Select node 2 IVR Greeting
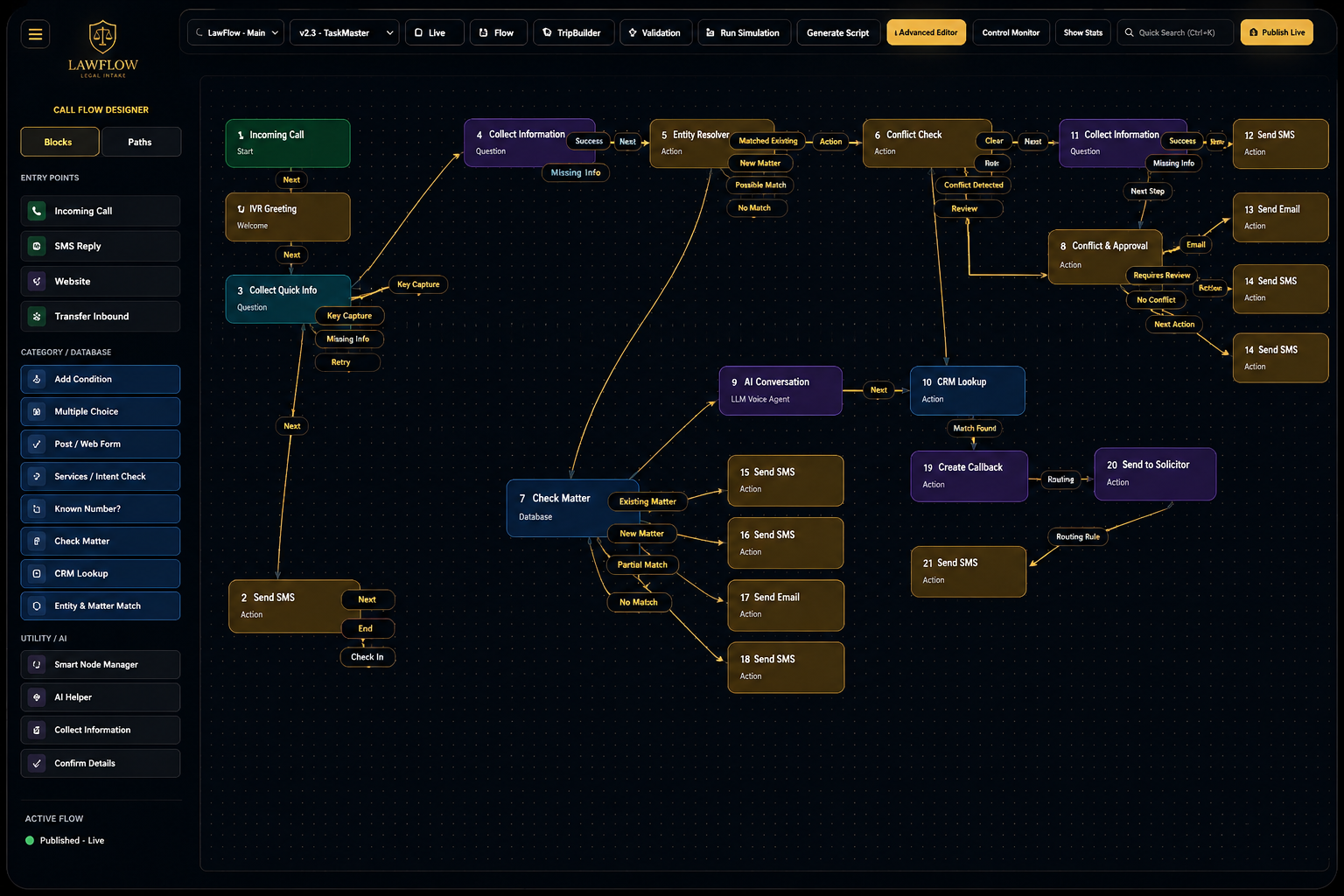The height and width of the screenshot is (896, 1344). (288, 217)
